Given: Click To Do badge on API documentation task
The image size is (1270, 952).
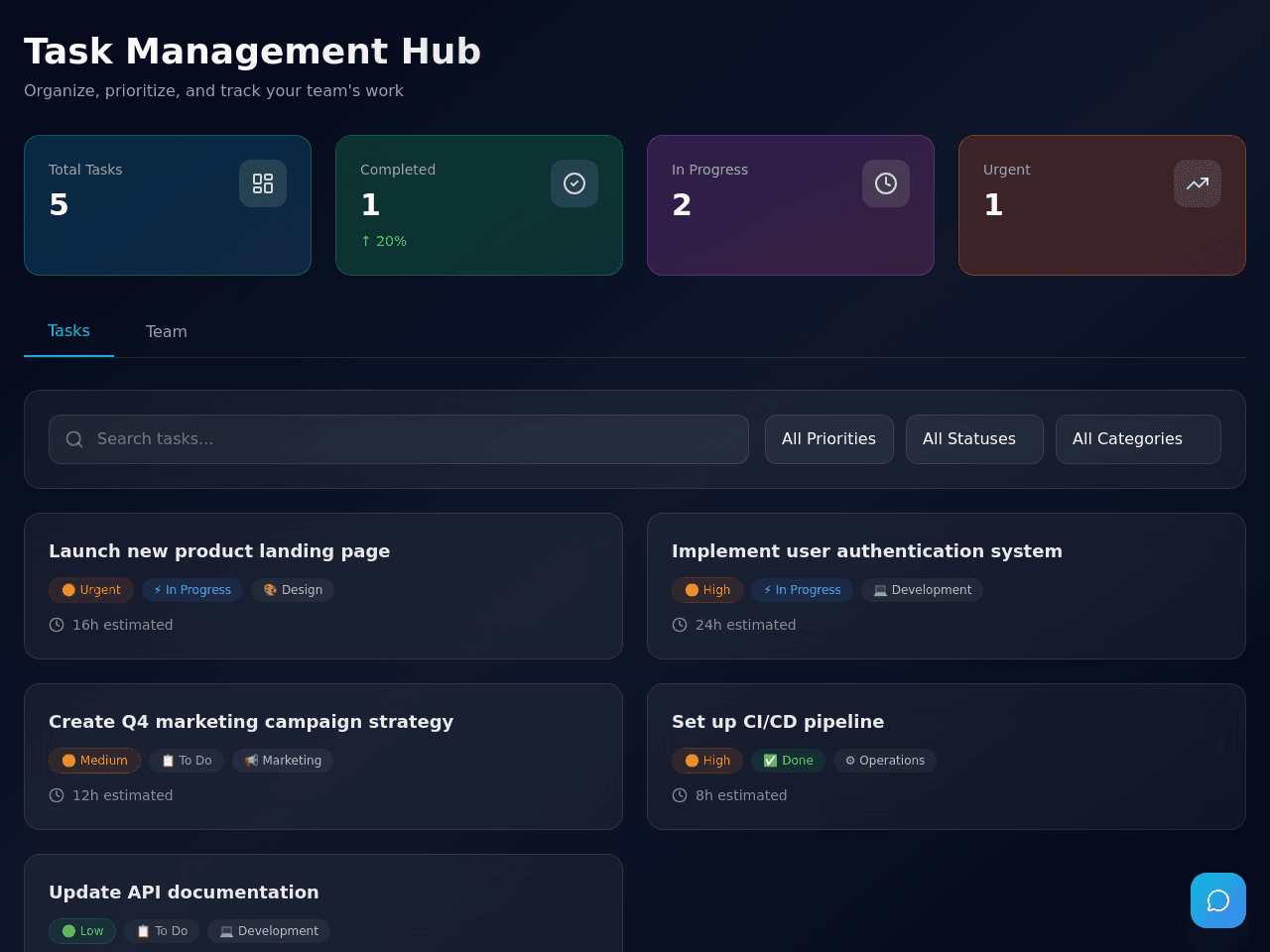Looking at the screenshot, I should [x=162, y=931].
